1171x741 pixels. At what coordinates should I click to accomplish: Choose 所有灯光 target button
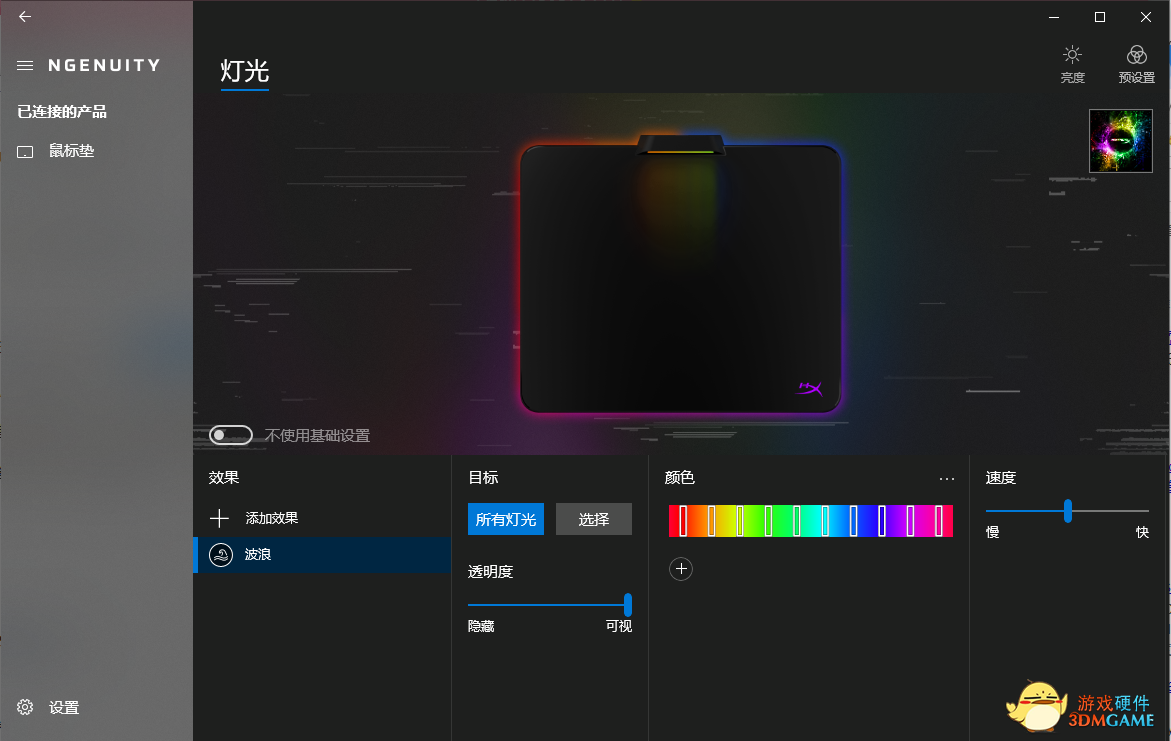click(x=506, y=519)
